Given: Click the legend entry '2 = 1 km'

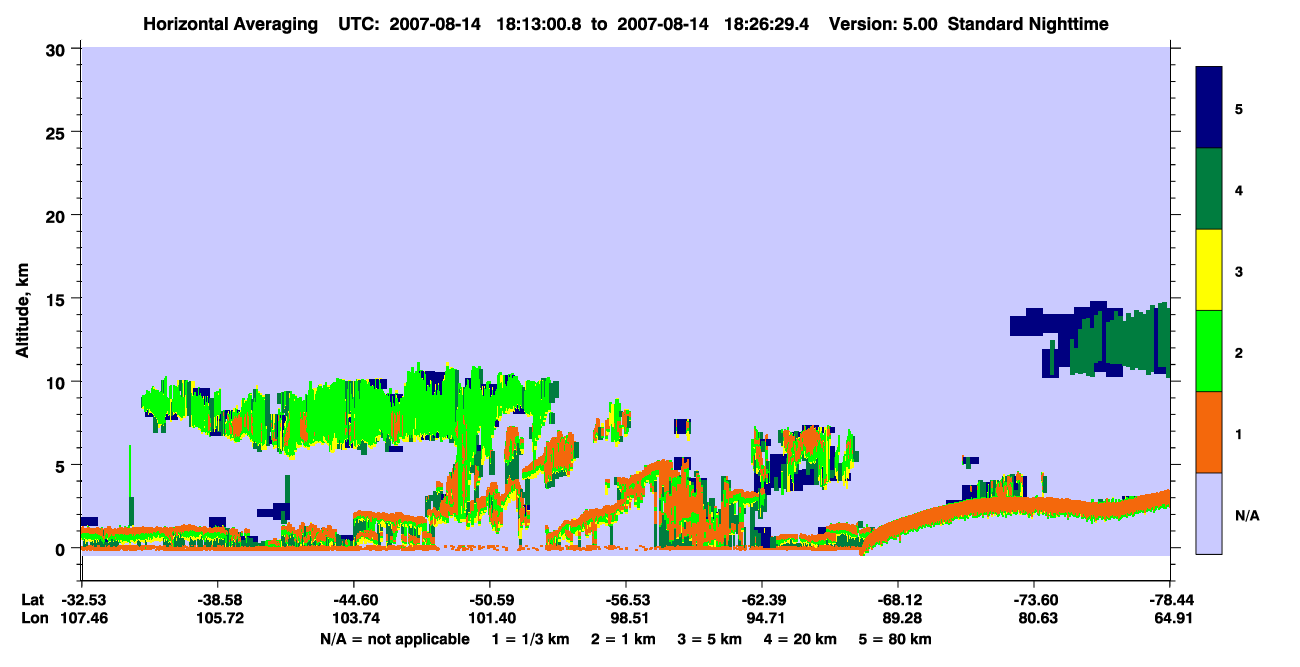Looking at the screenshot, I should (623, 639).
